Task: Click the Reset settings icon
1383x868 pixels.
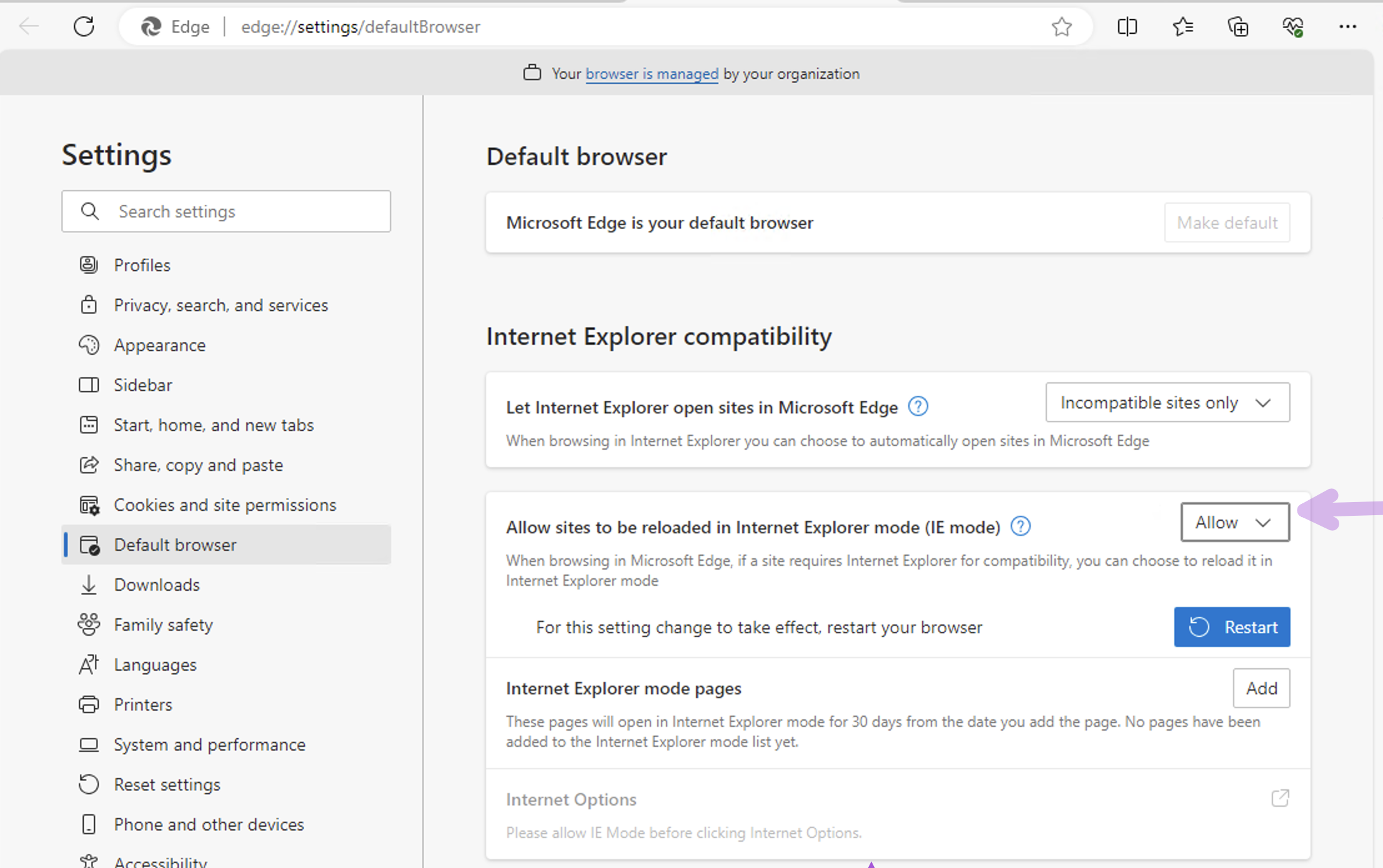Action: [x=89, y=784]
